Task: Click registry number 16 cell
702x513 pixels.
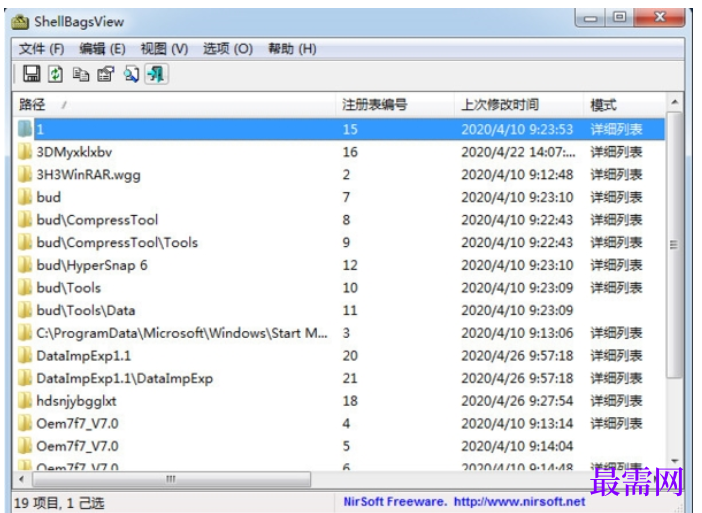Action: coord(350,152)
